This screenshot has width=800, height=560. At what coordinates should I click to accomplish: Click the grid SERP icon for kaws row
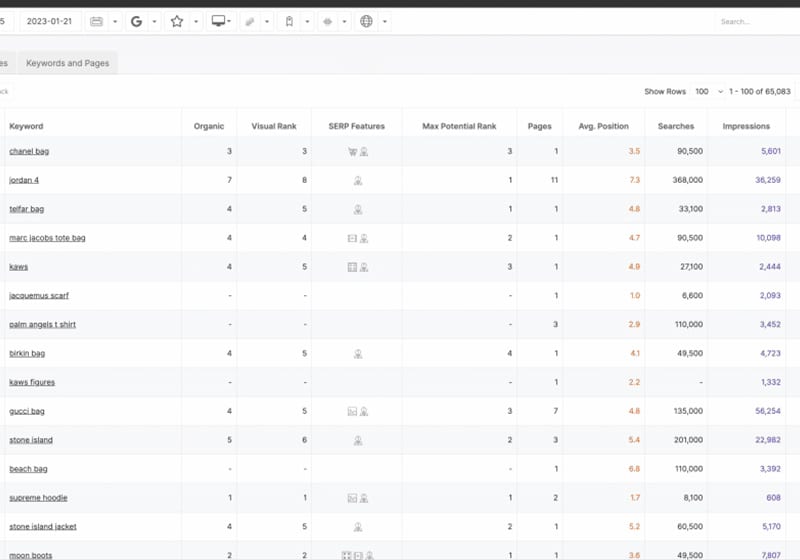[352, 267]
